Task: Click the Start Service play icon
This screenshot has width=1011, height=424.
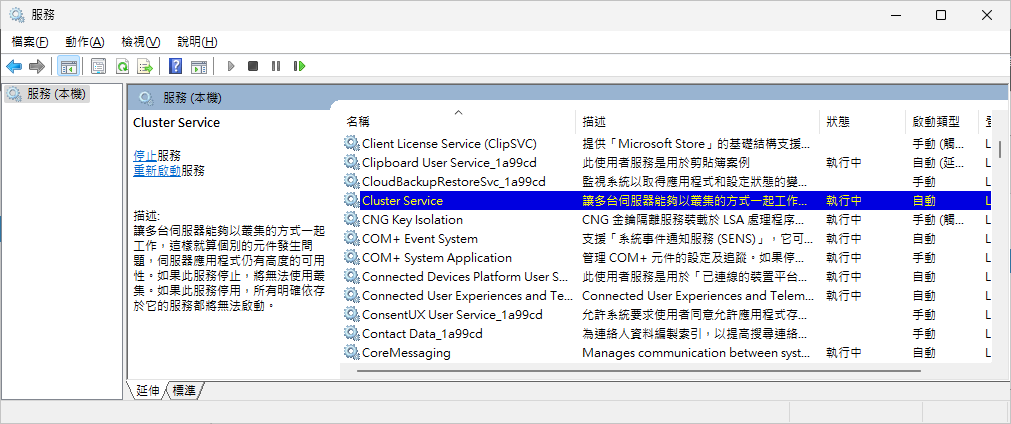Action: pos(231,66)
